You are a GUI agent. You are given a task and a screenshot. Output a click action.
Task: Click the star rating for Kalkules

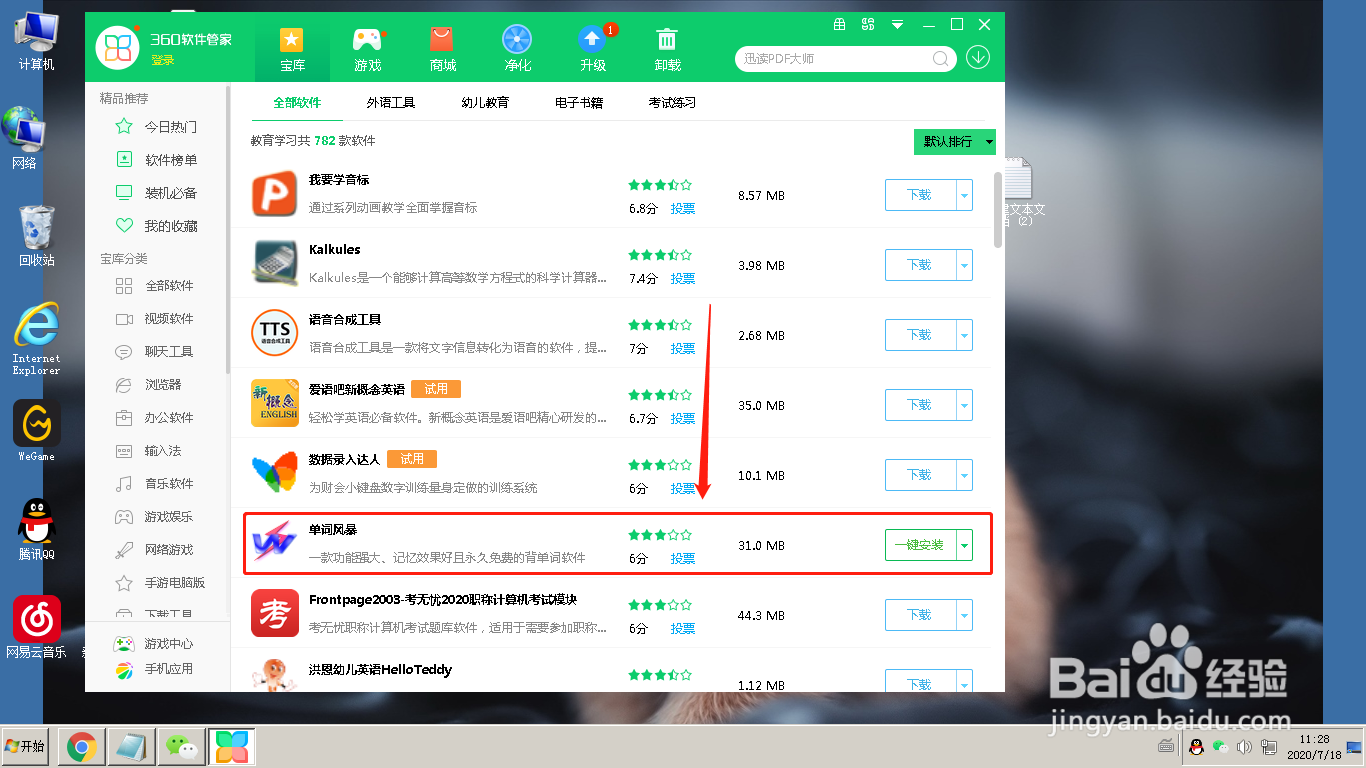pos(660,255)
